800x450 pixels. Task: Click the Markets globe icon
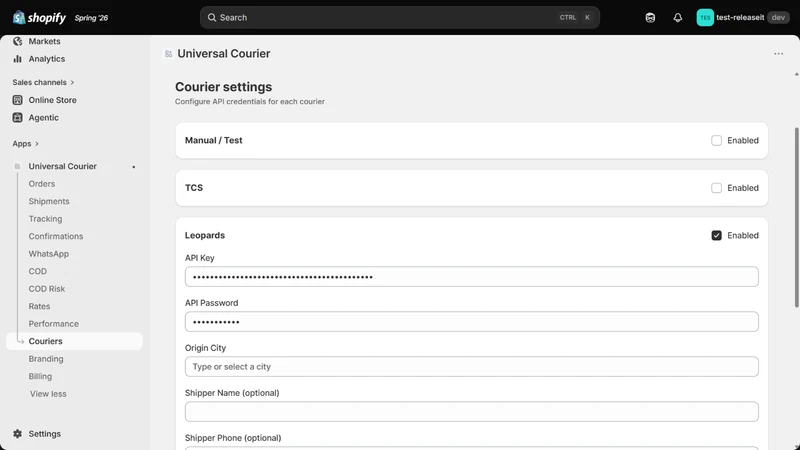(x=17, y=41)
